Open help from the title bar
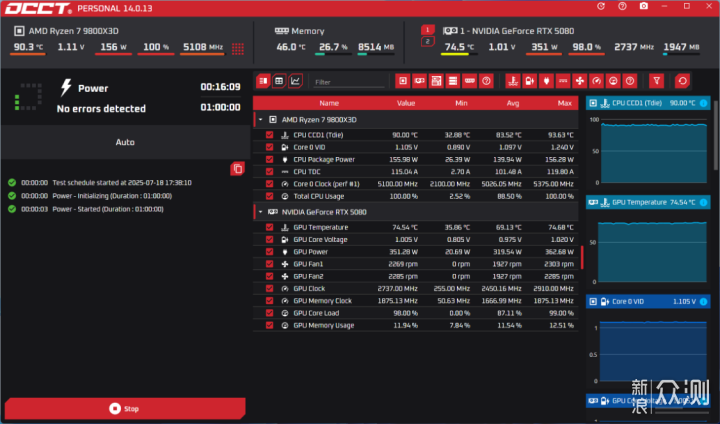 tap(622, 6)
